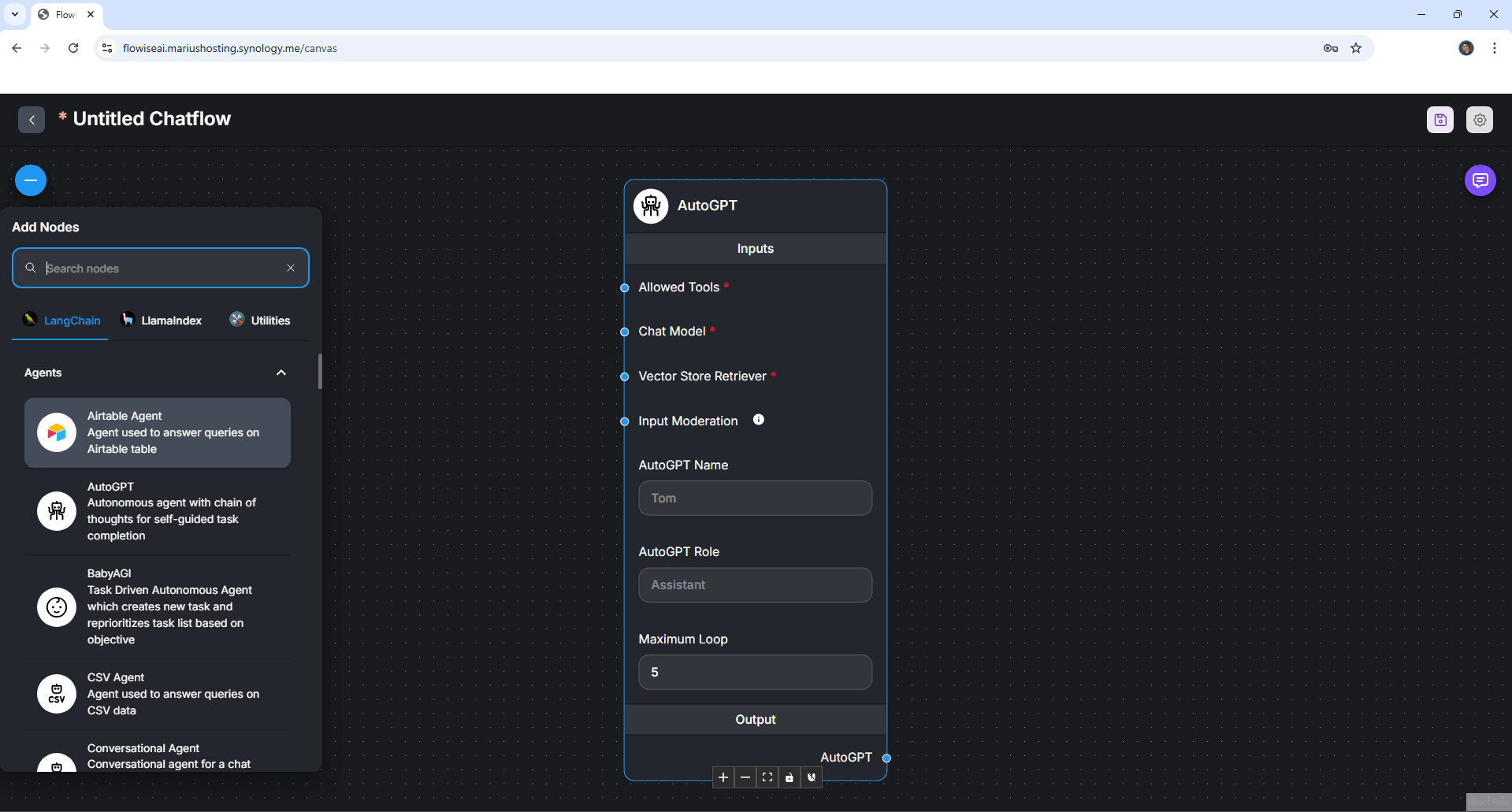
Task: Click the BabyAGI node description text
Action: 169,615
